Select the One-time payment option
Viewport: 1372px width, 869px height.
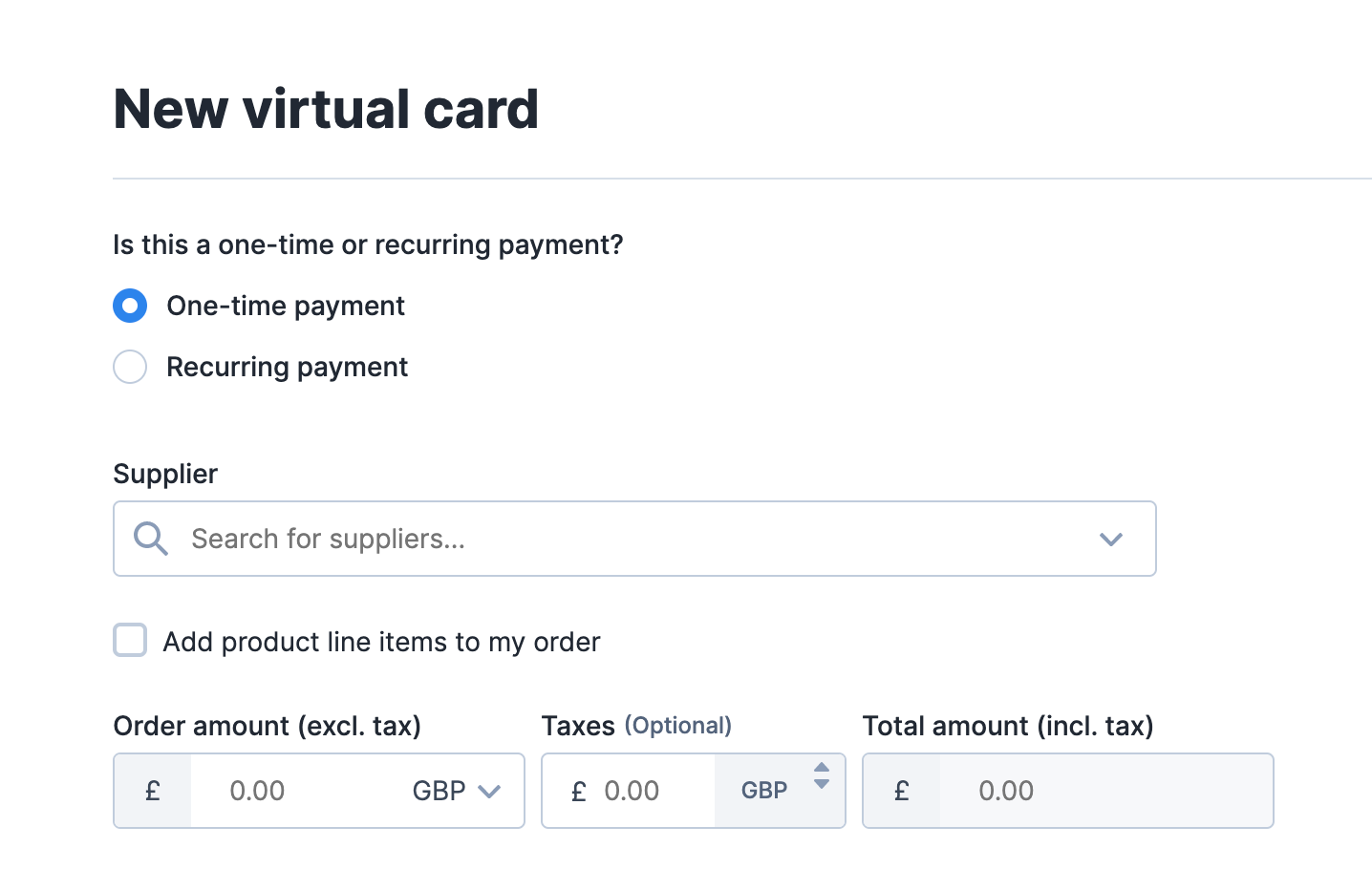(130, 306)
